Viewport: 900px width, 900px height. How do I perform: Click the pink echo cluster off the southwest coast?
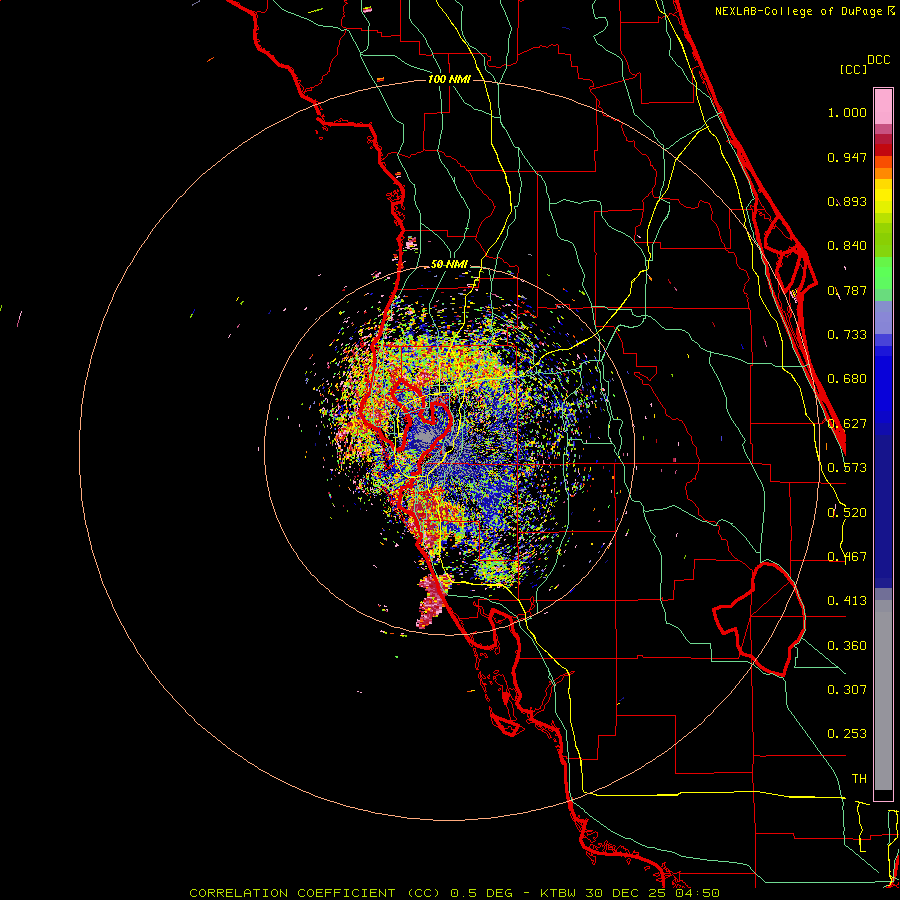click(x=432, y=602)
